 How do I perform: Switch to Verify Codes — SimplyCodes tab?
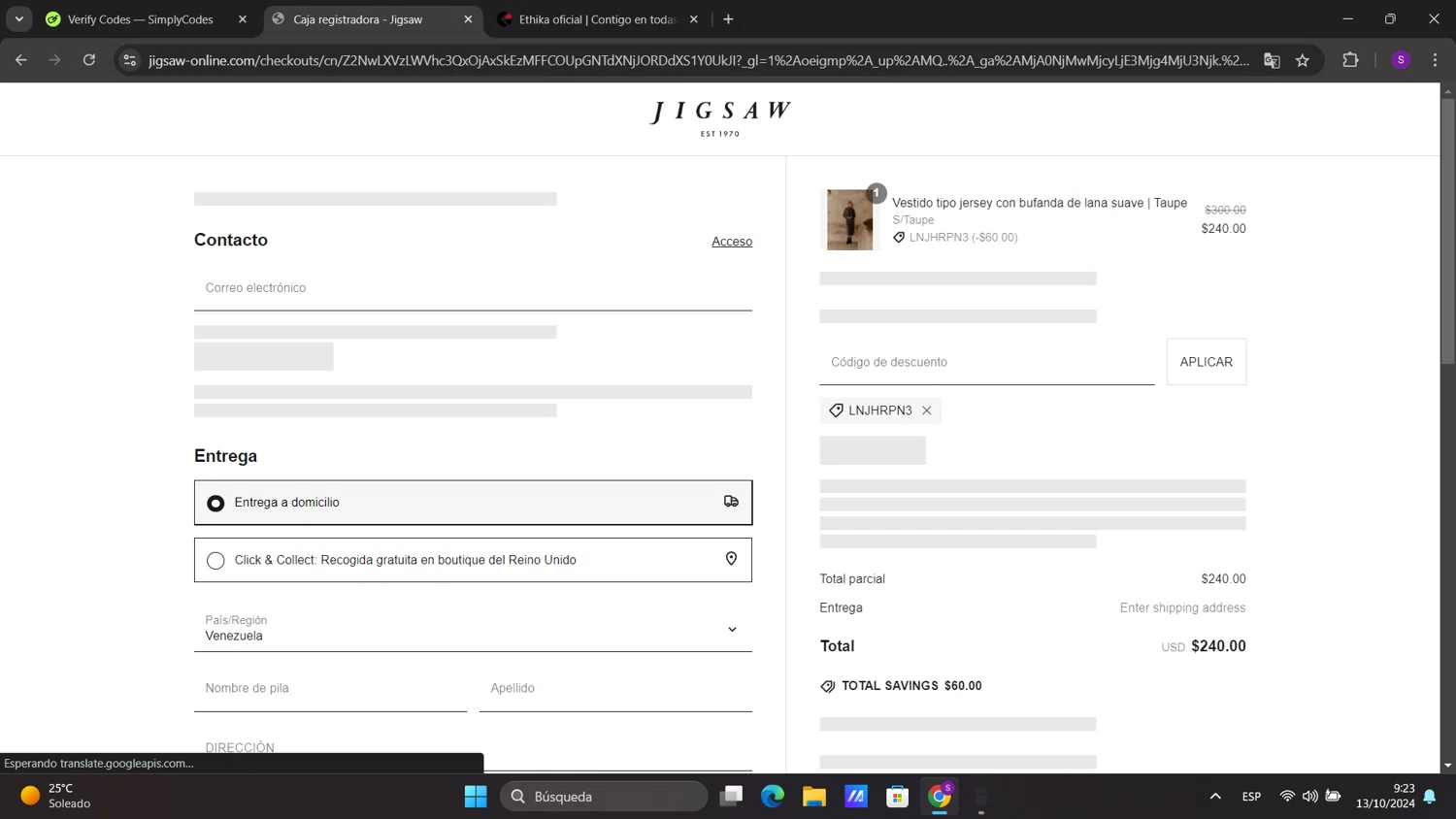[x=141, y=19]
